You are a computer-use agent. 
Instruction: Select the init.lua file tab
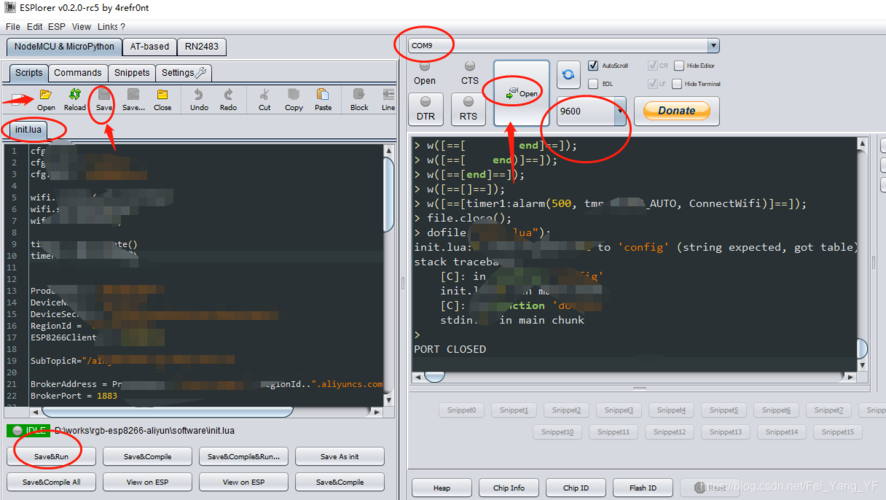coord(28,129)
